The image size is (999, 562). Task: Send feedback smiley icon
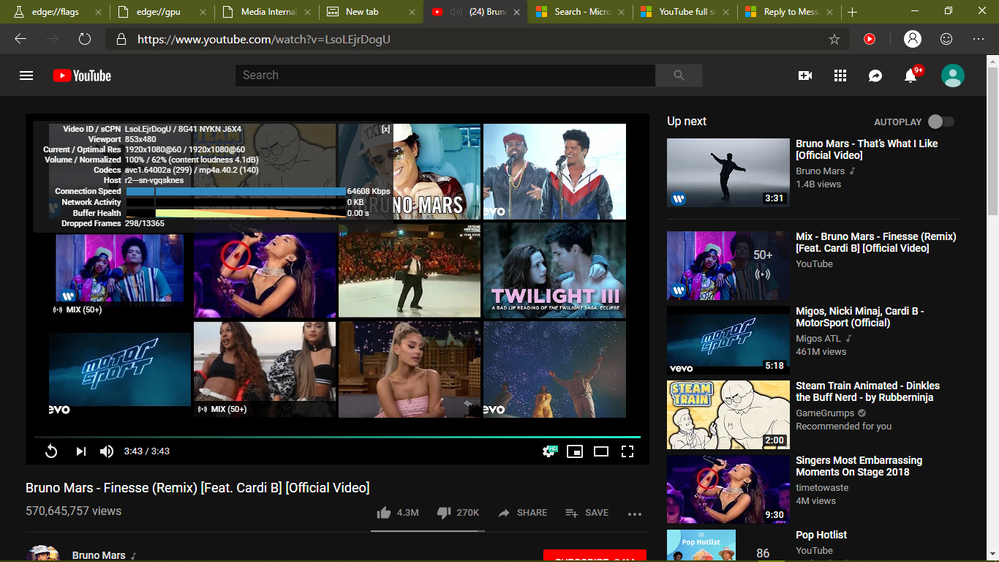tap(946, 39)
